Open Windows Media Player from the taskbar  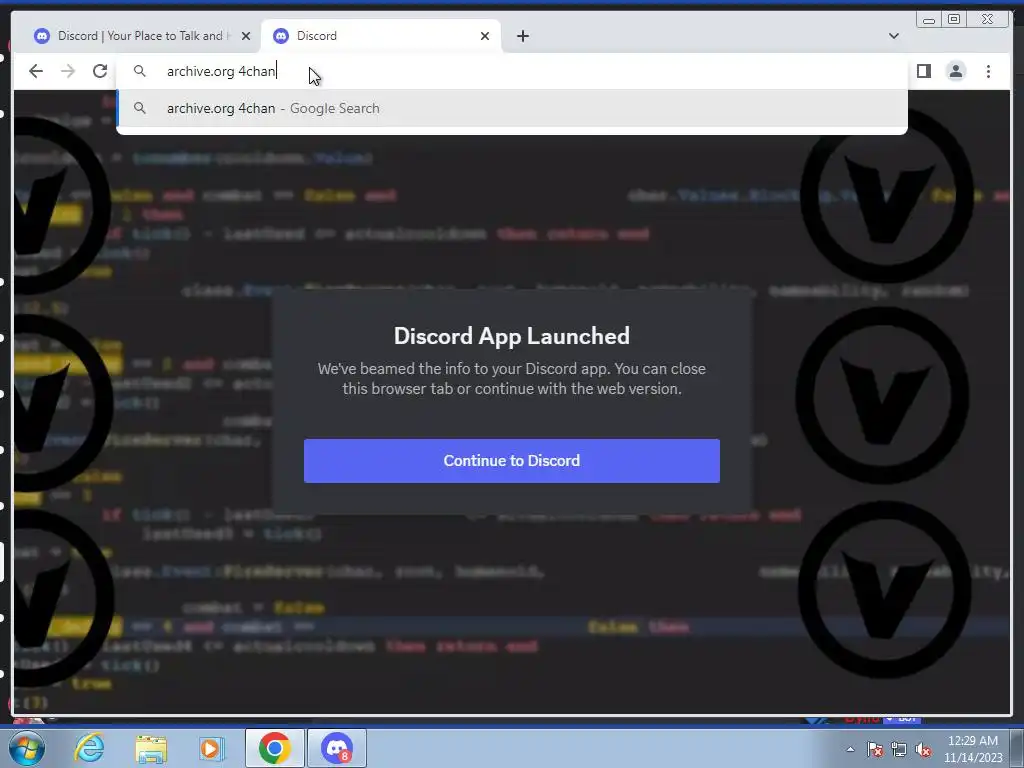(x=212, y=748)
